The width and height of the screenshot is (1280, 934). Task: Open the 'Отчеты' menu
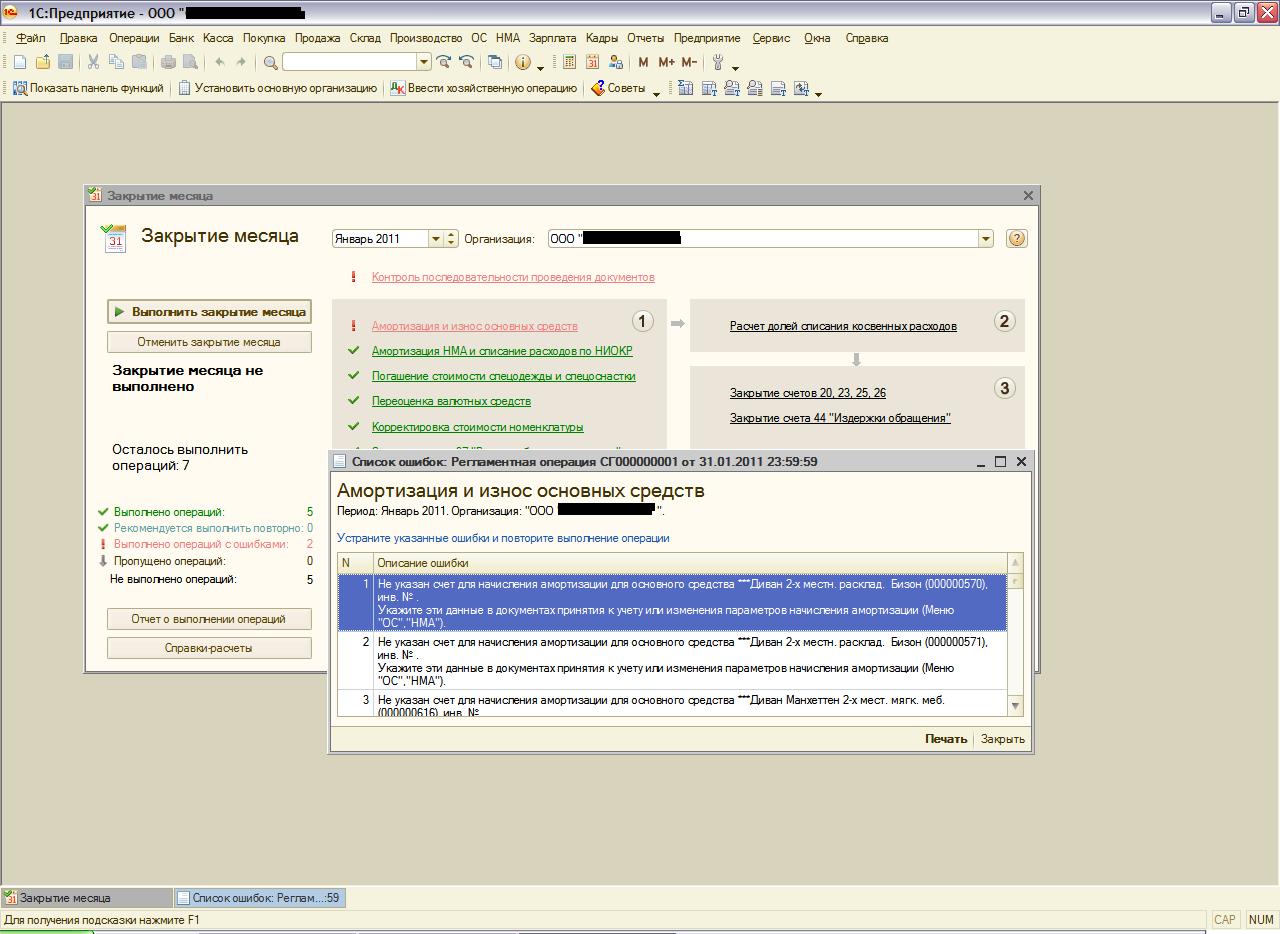(645, 38)
